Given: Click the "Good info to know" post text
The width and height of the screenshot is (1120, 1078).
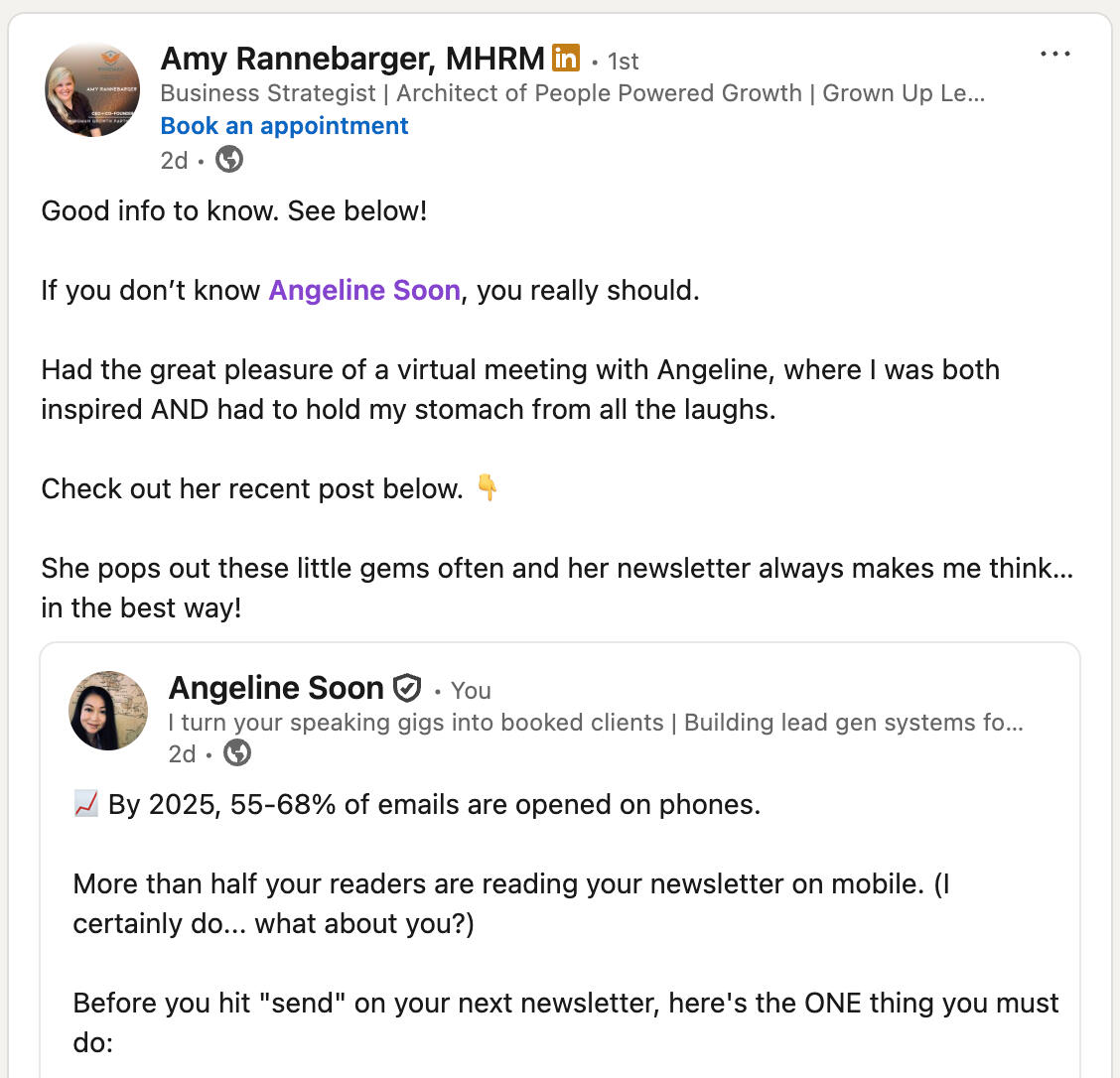Looking at the screenshot, I should (x=234, y=211).
